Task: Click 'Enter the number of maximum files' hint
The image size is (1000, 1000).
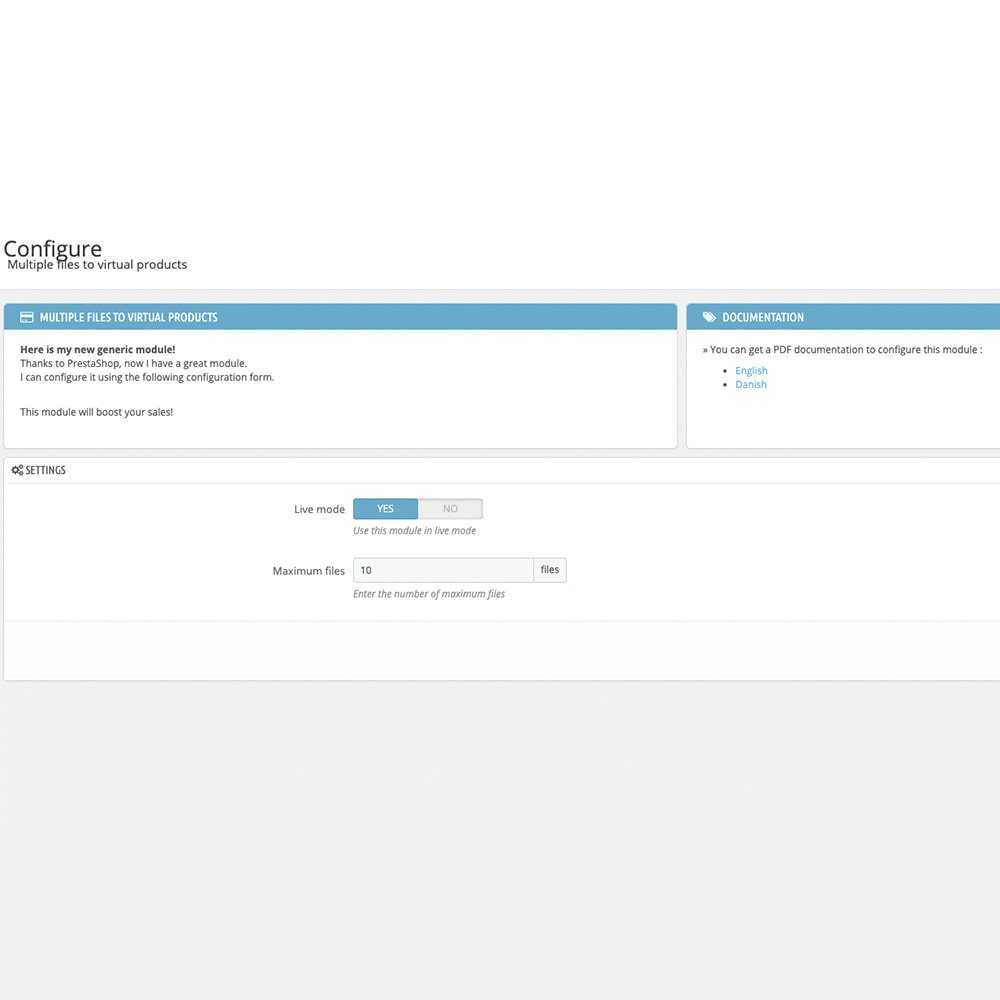Action: click(x=429, y=594)
